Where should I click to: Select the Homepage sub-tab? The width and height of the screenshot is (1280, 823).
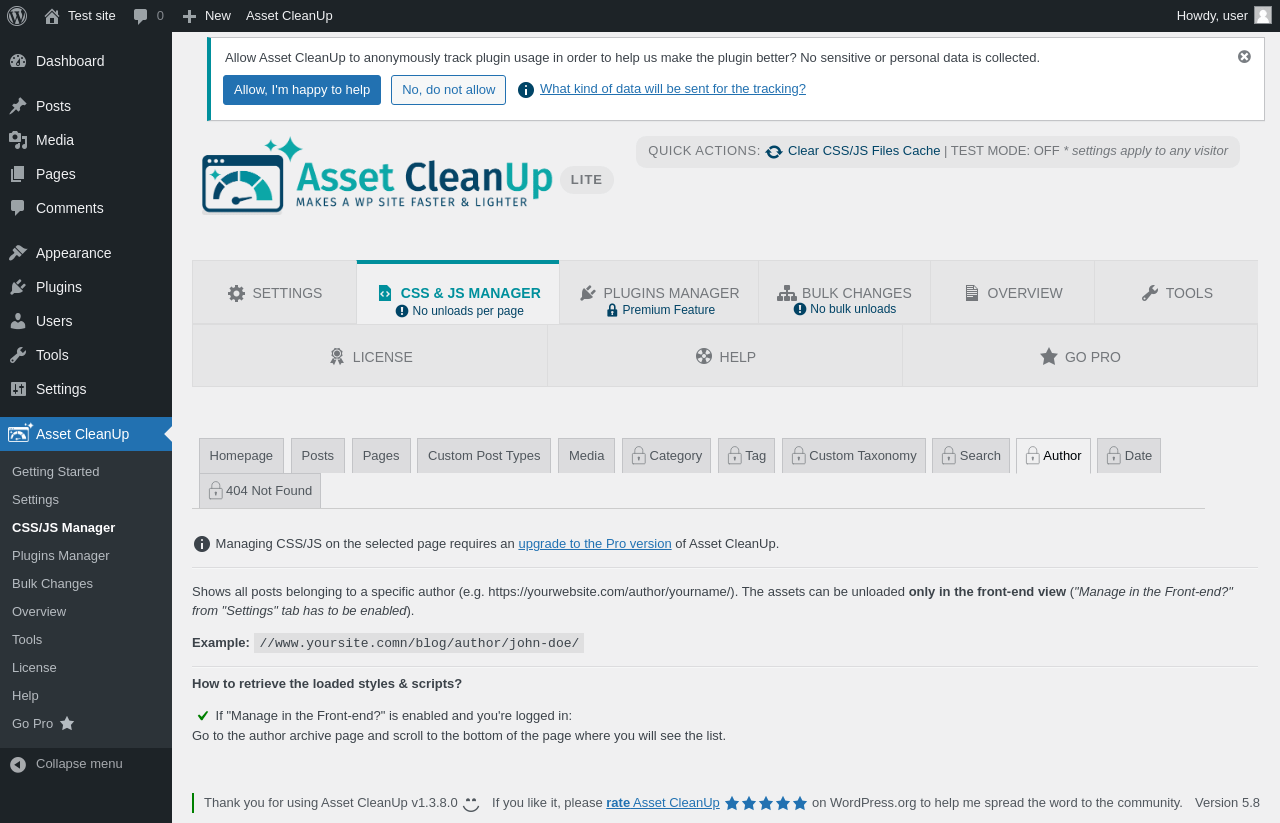tap(241, 456)
